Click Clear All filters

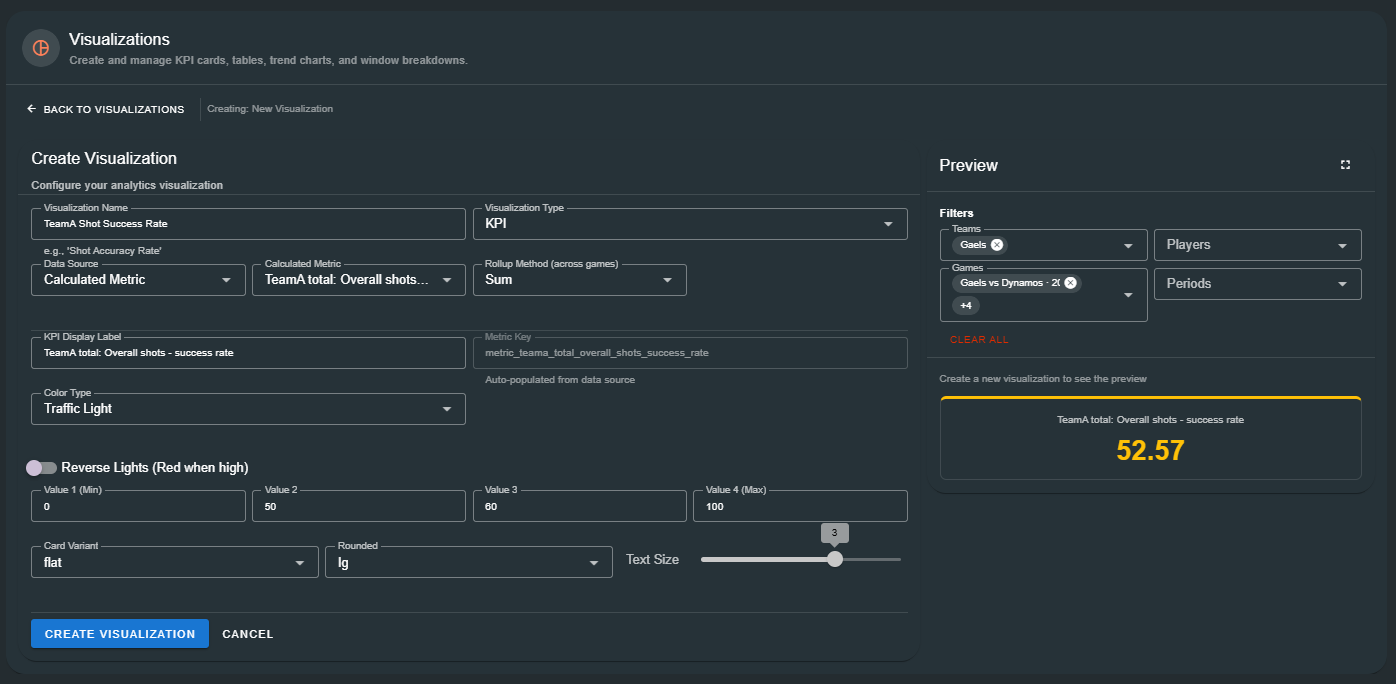(979, 340)
